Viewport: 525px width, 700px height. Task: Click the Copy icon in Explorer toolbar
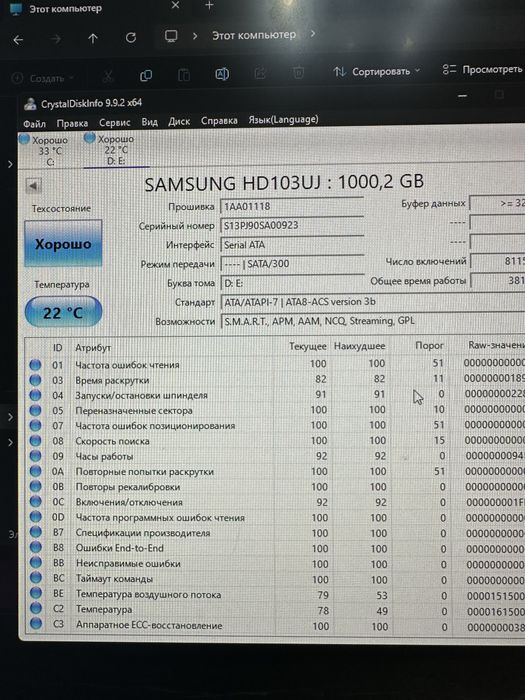tap(146, 76)
